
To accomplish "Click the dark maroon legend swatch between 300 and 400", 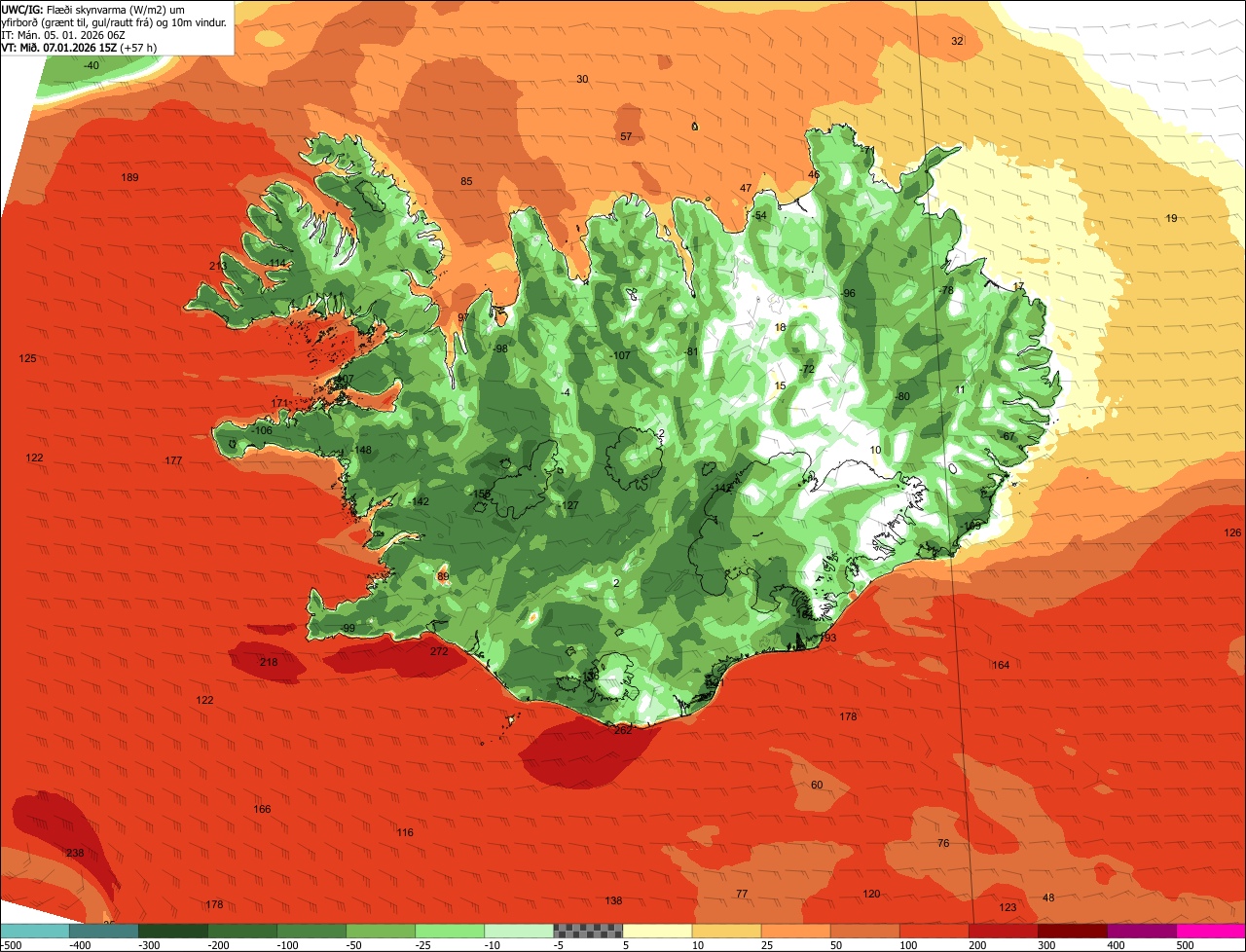I will (1073, 931).
